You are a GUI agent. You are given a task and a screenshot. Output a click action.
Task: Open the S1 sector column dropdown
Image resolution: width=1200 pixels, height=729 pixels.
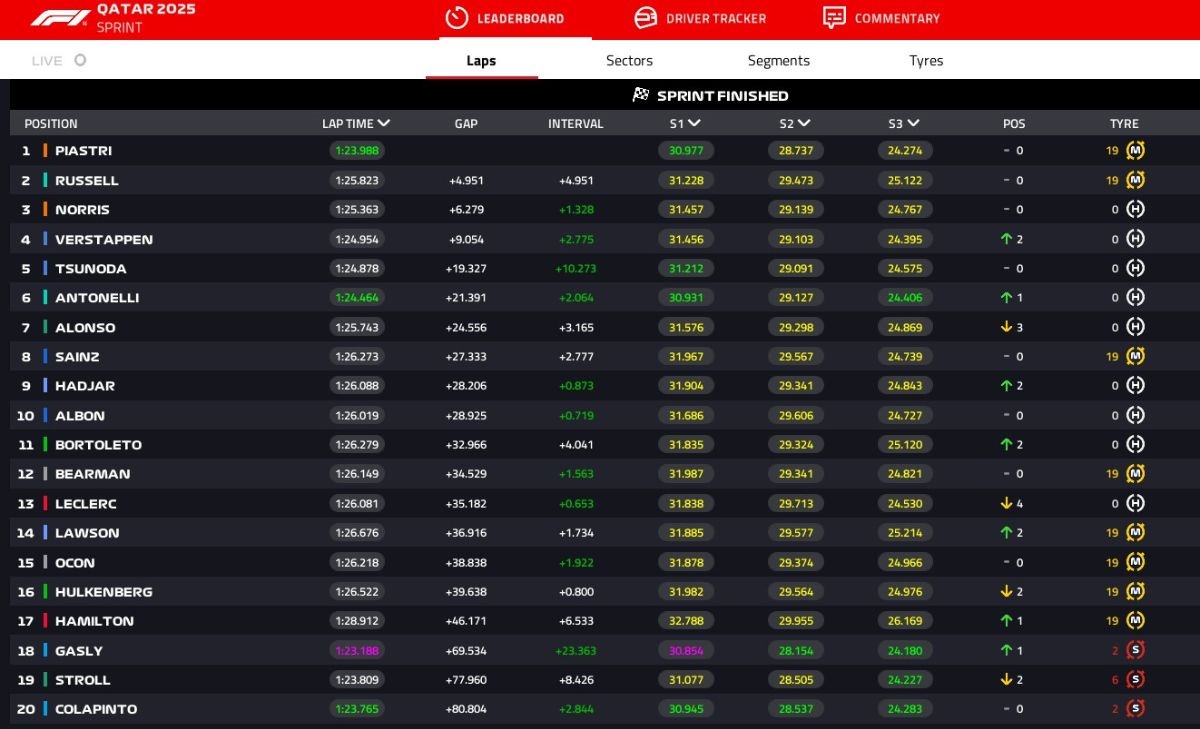tap(695, 124)
